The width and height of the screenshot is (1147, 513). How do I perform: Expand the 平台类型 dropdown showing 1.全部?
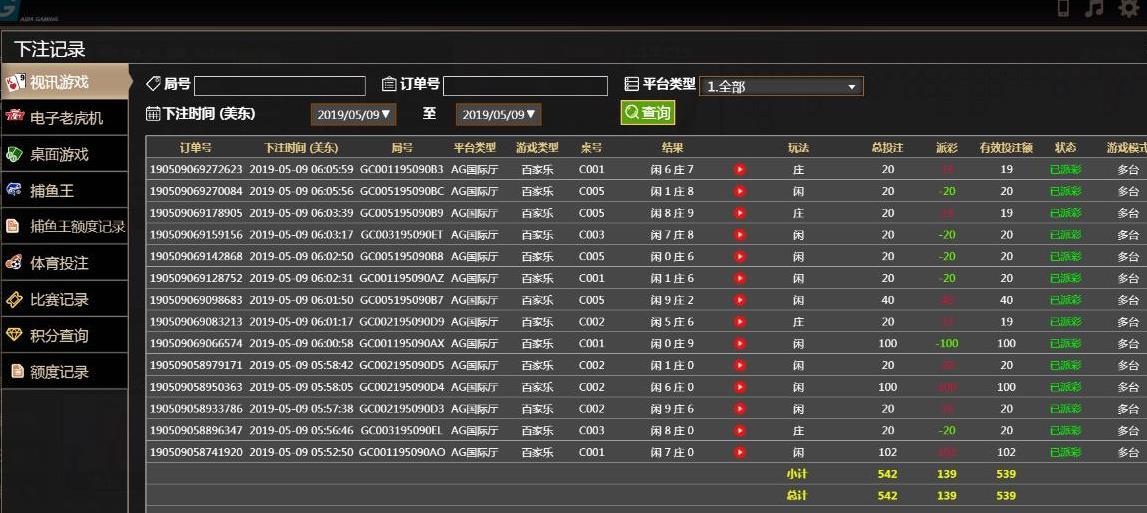(x=781, y=86)
